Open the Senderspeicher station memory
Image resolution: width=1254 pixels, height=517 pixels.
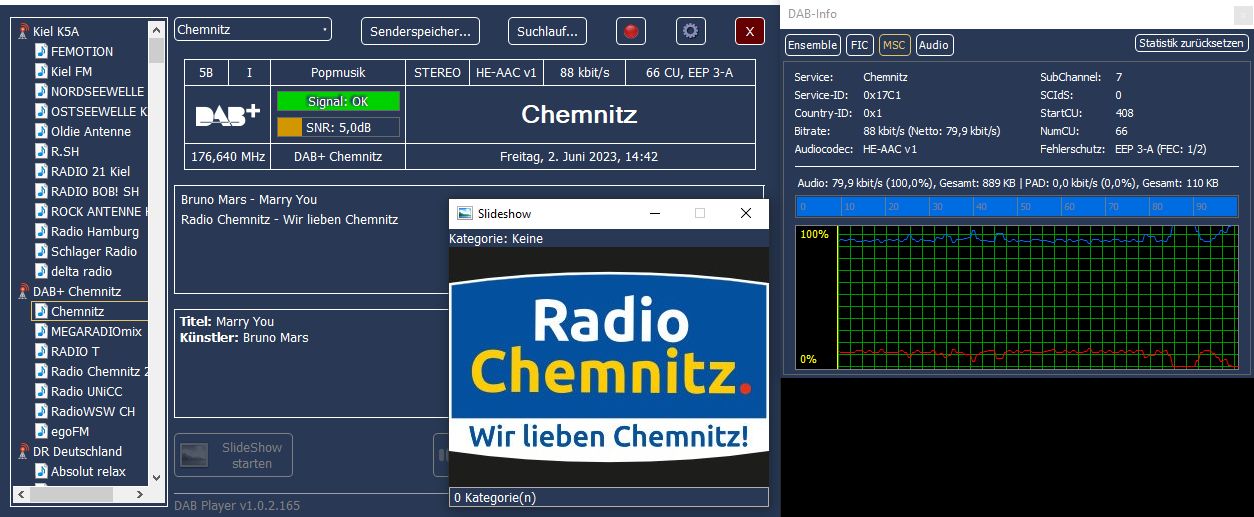click(420, 31)
